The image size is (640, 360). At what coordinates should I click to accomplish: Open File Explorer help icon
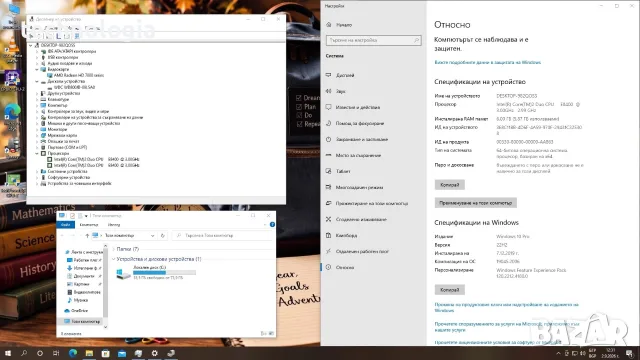272,224
